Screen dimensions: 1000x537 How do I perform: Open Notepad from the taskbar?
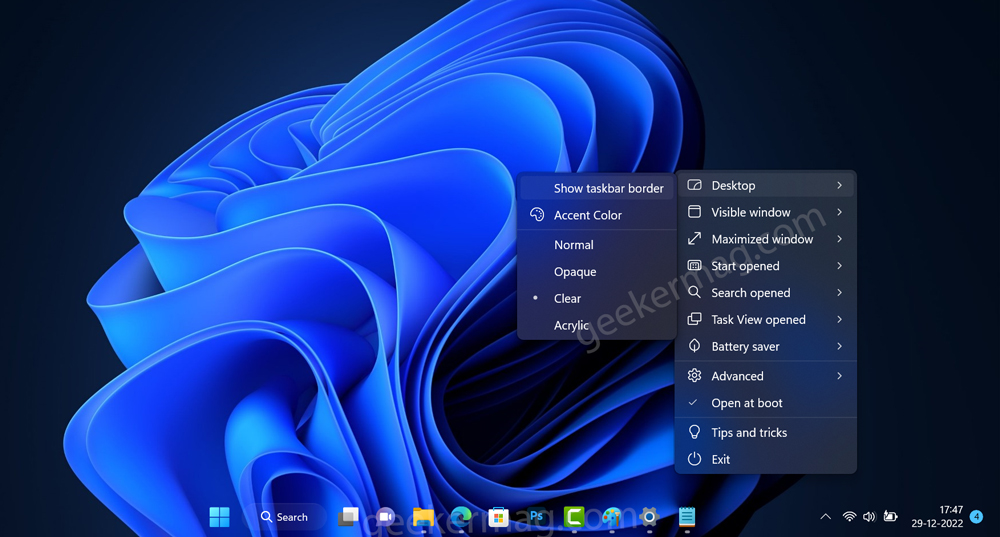(x=687, y=517)
